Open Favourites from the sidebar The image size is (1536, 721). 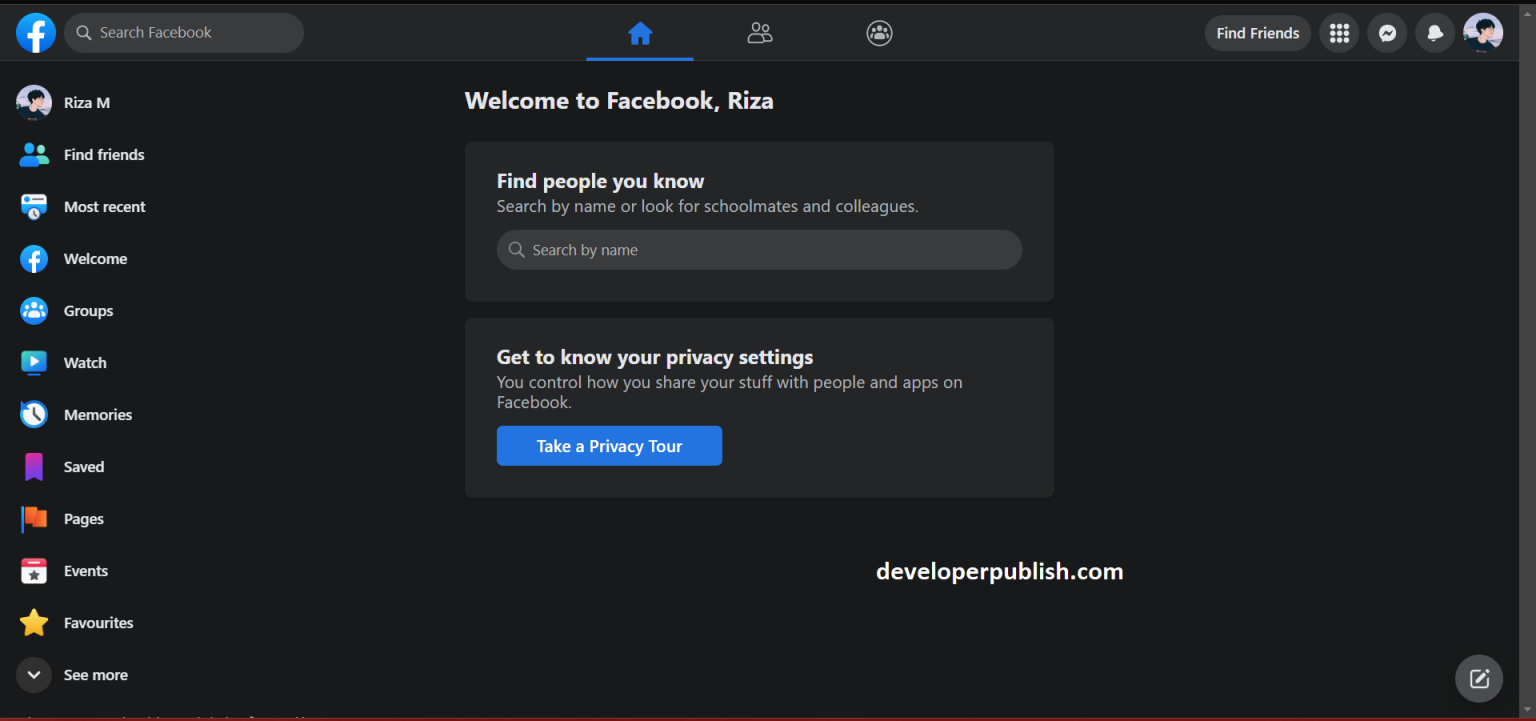(100, 622)
